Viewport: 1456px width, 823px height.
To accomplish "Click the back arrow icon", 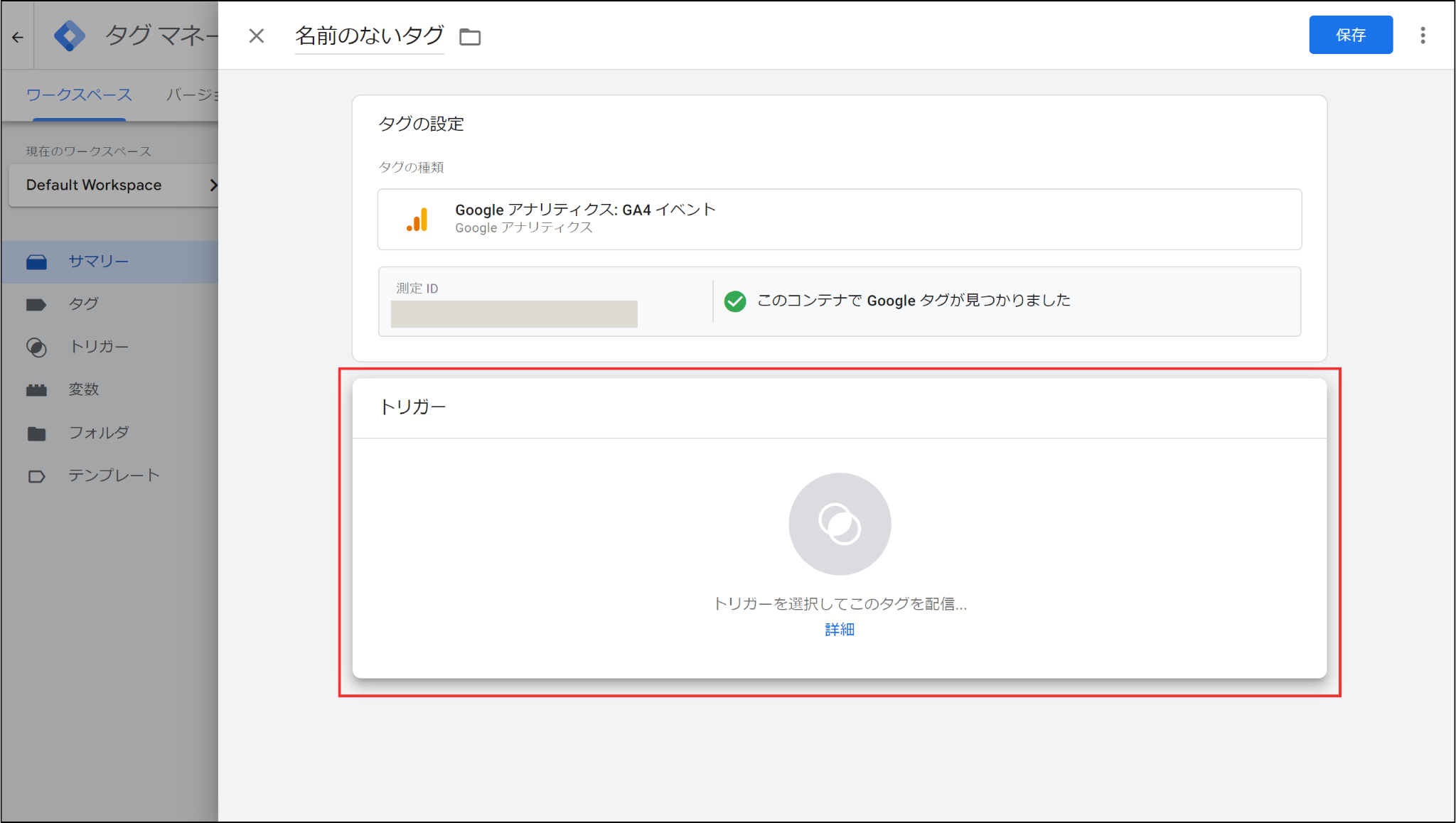I will click(x=18, y=37).
